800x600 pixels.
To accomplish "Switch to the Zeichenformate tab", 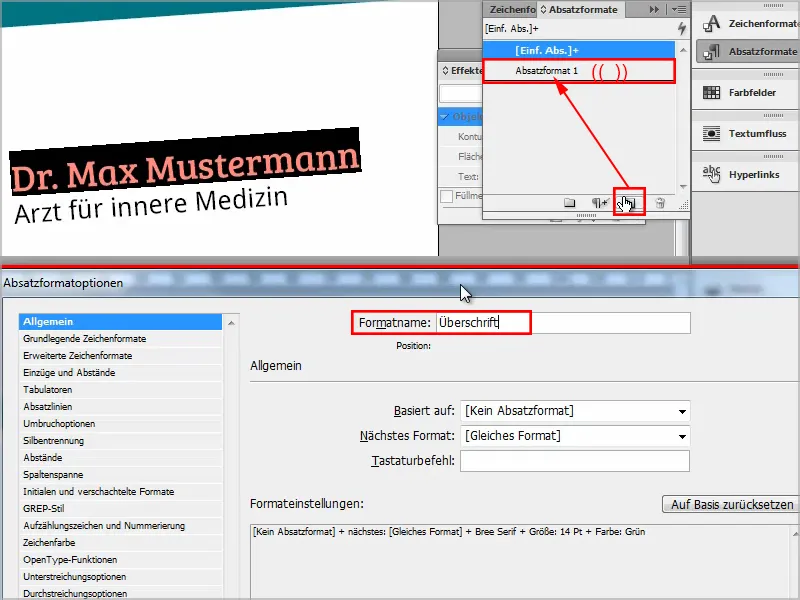I will point(512,9).
